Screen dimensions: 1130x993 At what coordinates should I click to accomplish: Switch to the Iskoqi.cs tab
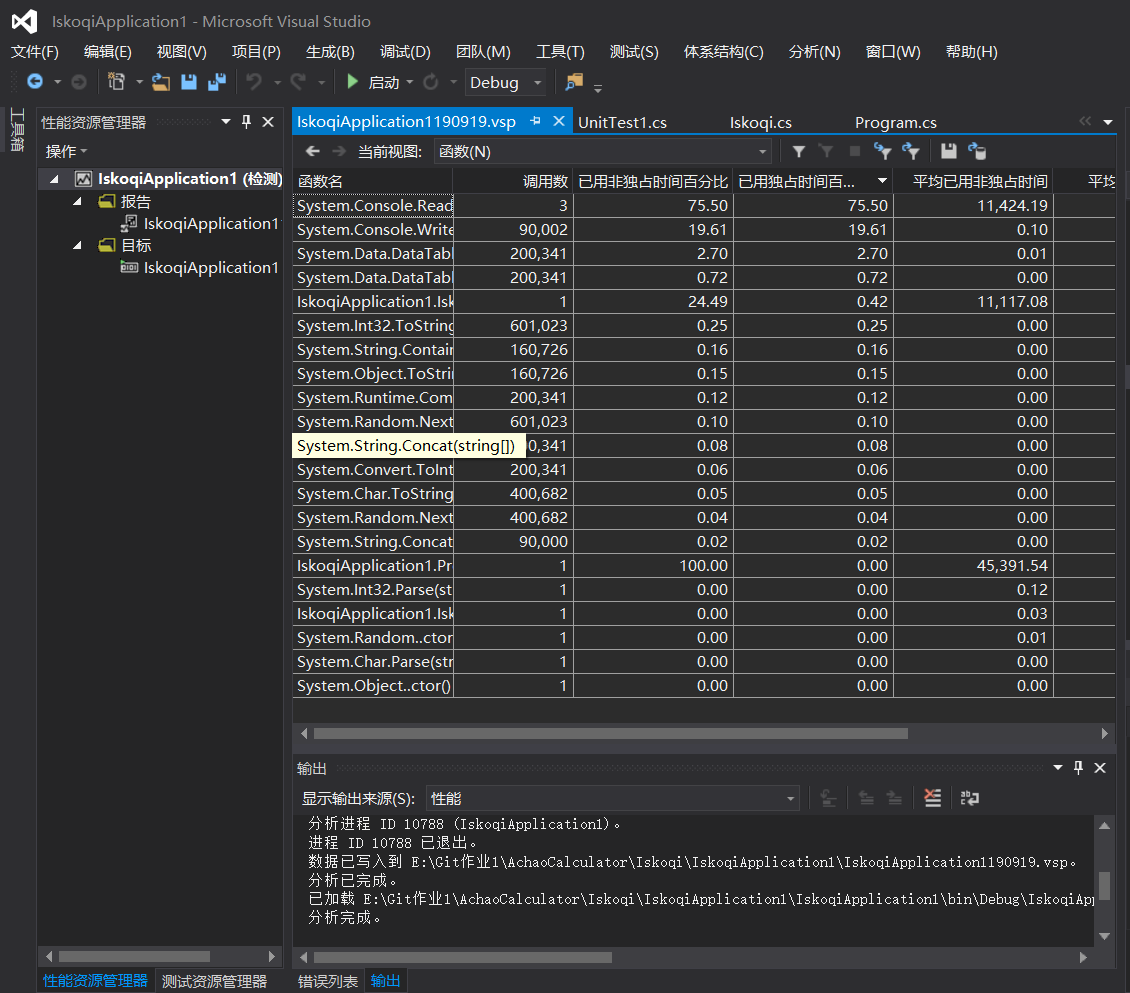[x=760, y=122]
